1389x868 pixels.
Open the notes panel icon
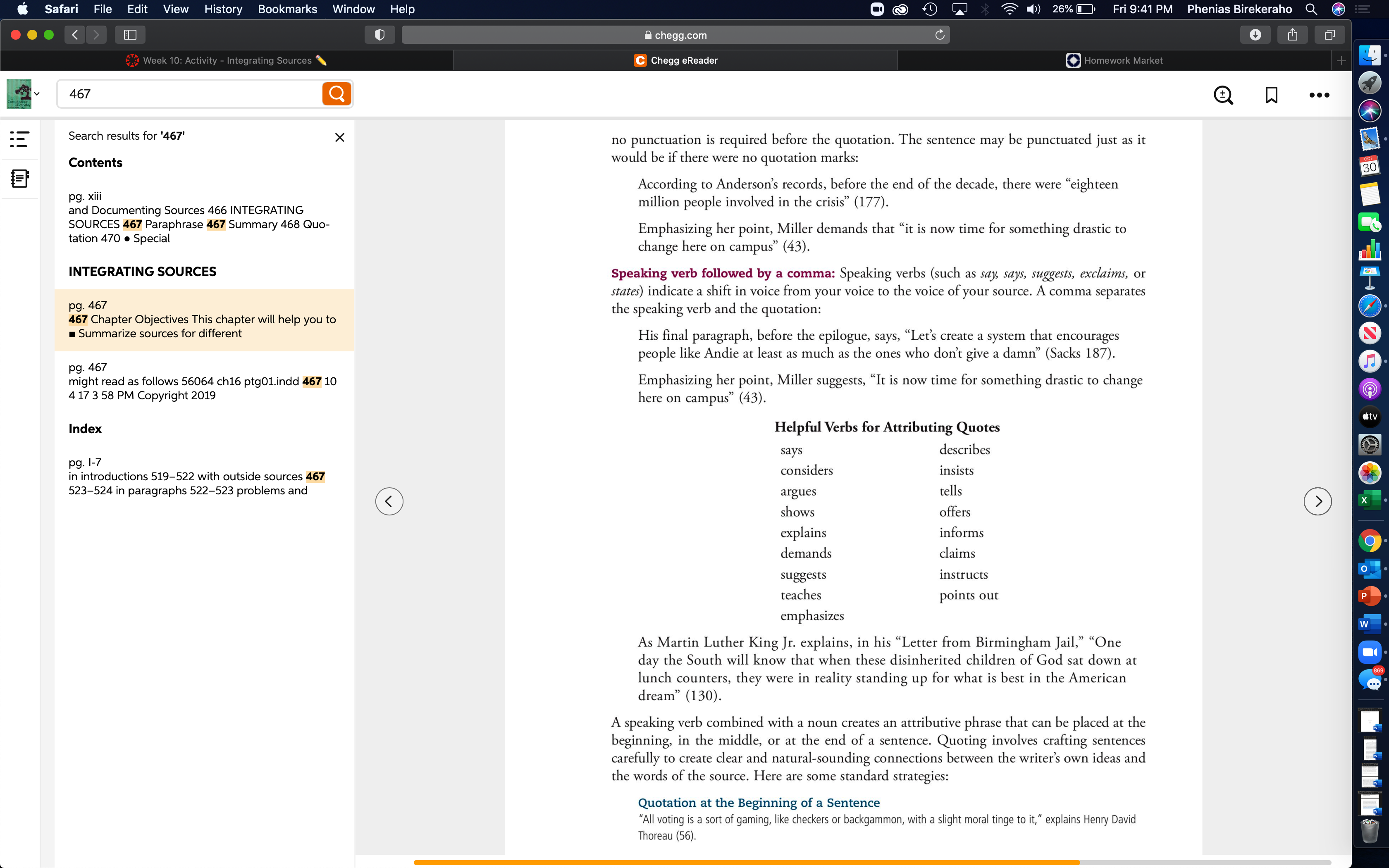click(x=19, y=179)
